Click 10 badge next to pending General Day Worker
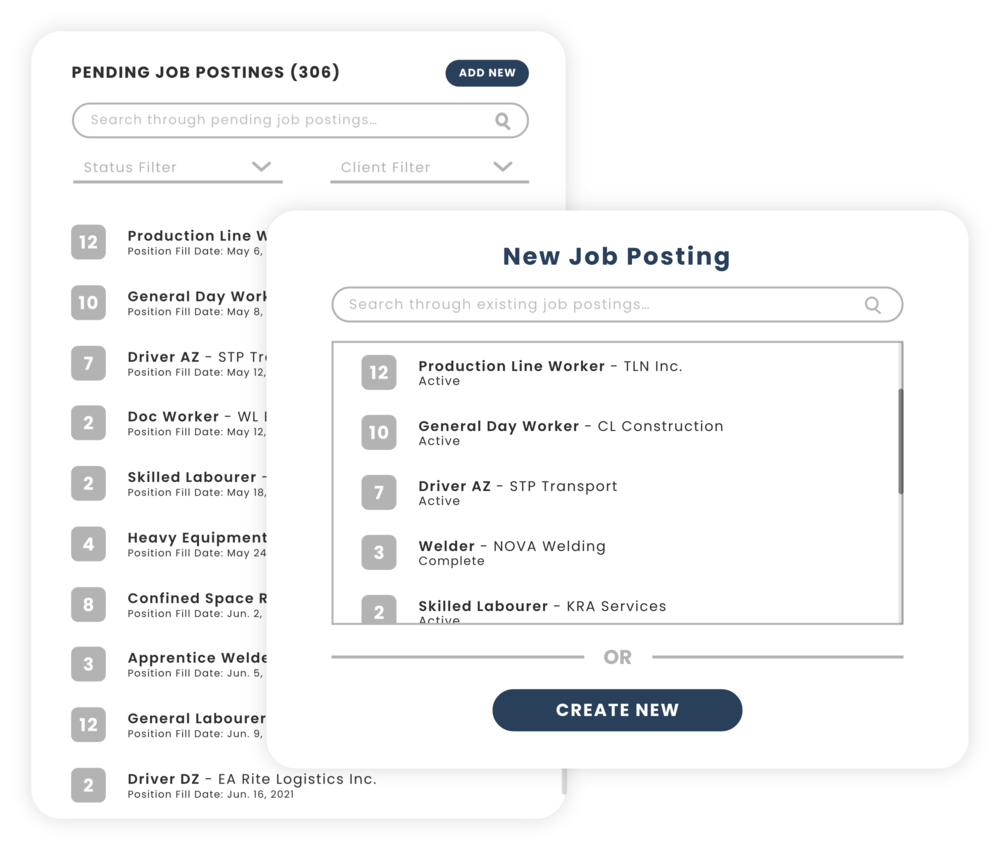Image resolution: width=1000 pixels, height=850 pixels. click(x=88, y=303)
